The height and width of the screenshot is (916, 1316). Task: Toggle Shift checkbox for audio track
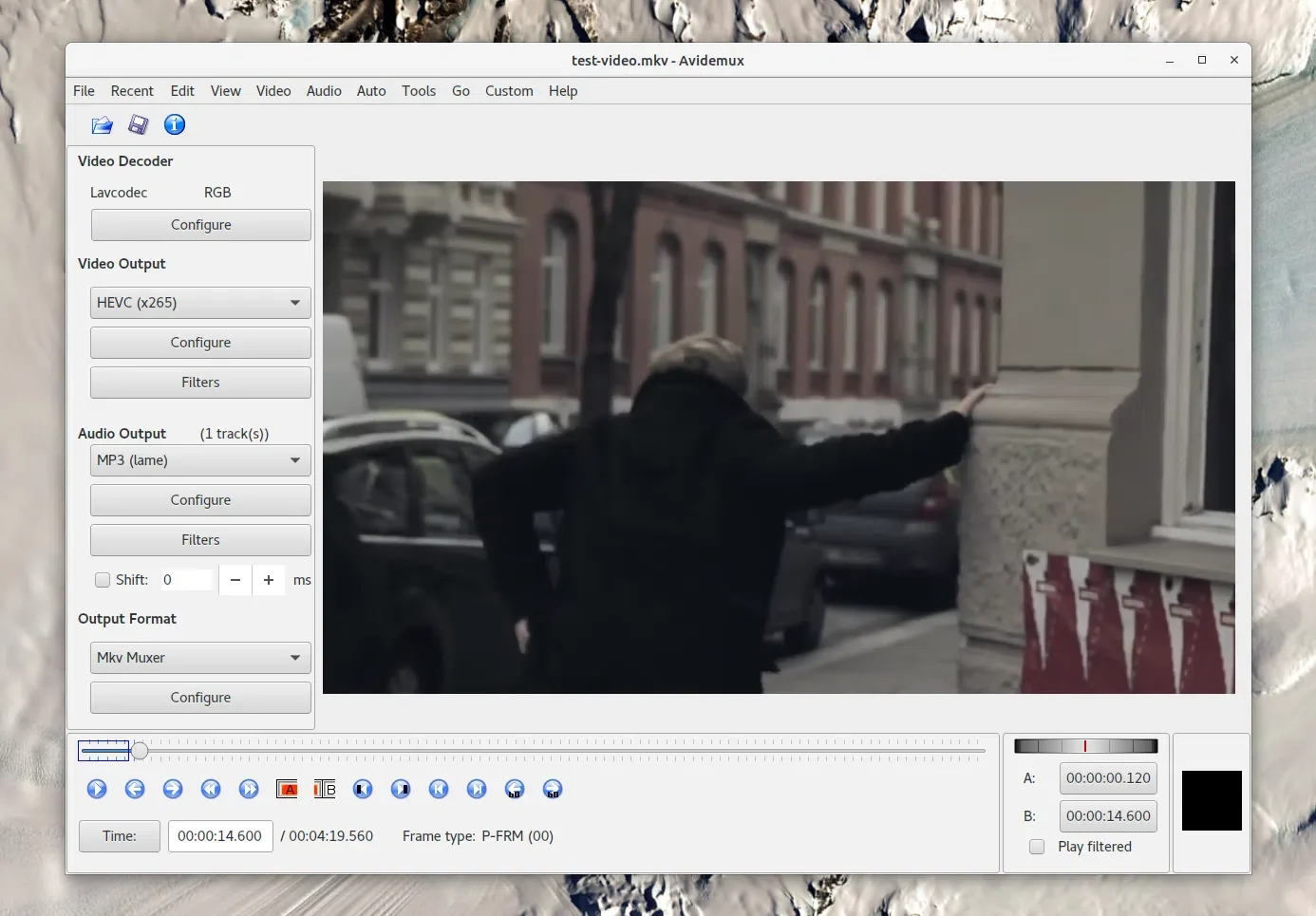(x=103, y=579)
